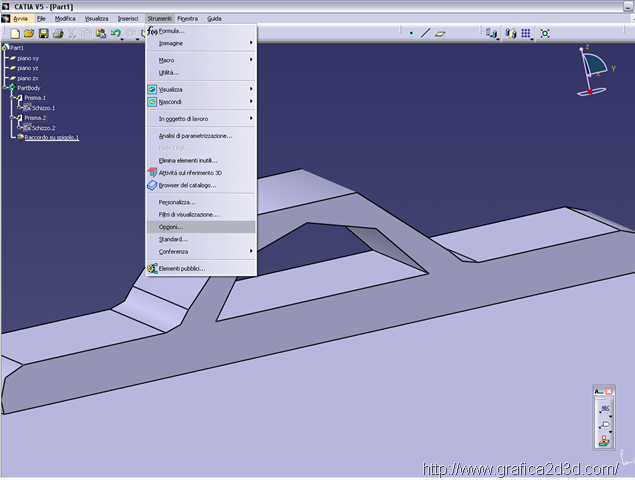Screen dimensions: 635x480
Task: Click the Print icon in toolbar
Action: point(58,33)
